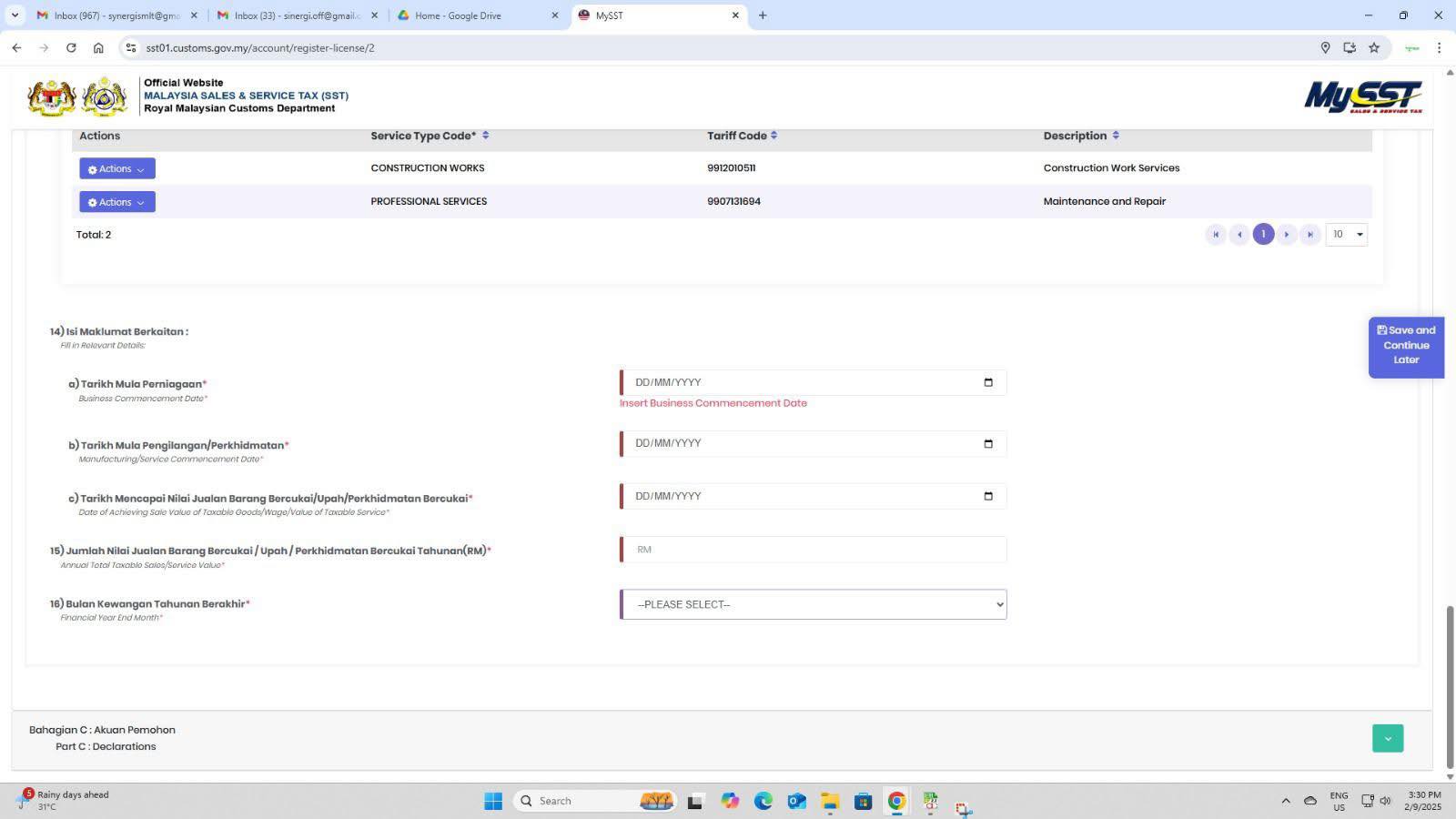The width and height of the screenshot is (1456, 819).
Task: Open Outlook from taskbar
Action: (x=796, y=801)
